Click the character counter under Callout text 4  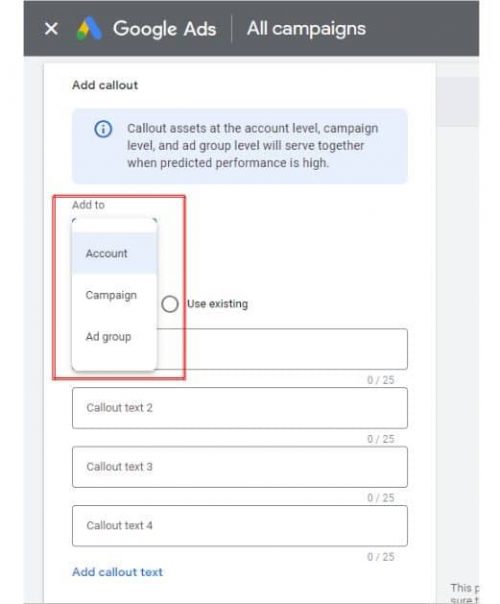(381, 557)
